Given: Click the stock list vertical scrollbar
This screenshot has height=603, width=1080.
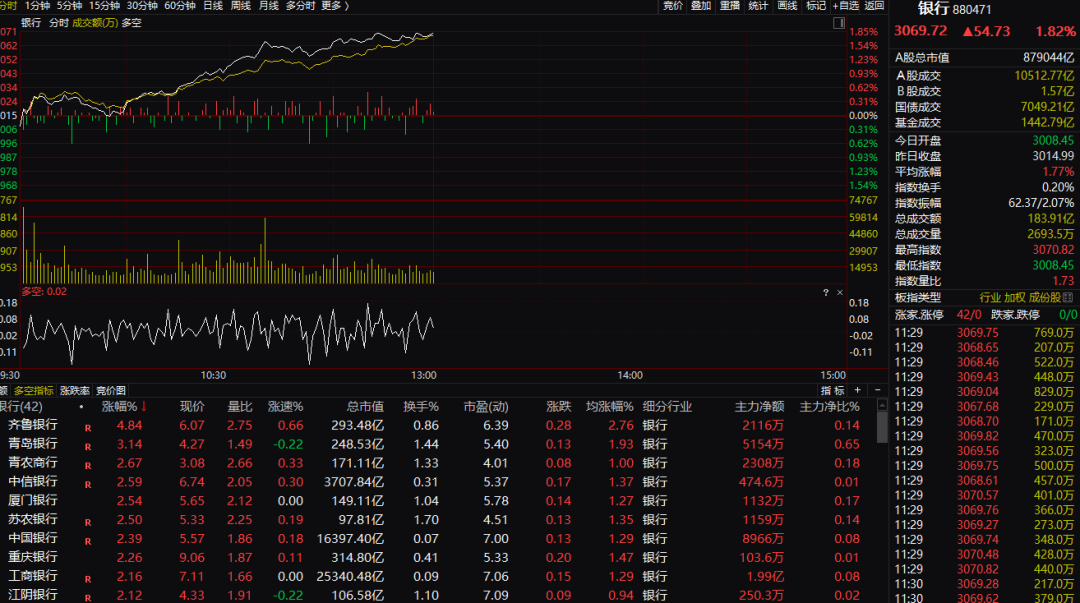Looking at the screenshot, I should [x=882, y=425].
